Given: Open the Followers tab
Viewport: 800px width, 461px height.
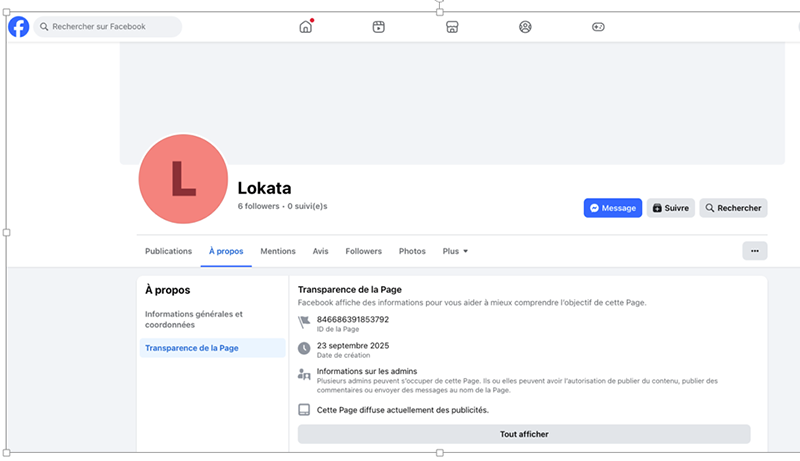Looking at the screenshot, I should pyautogui.click(x=363, y=251).
